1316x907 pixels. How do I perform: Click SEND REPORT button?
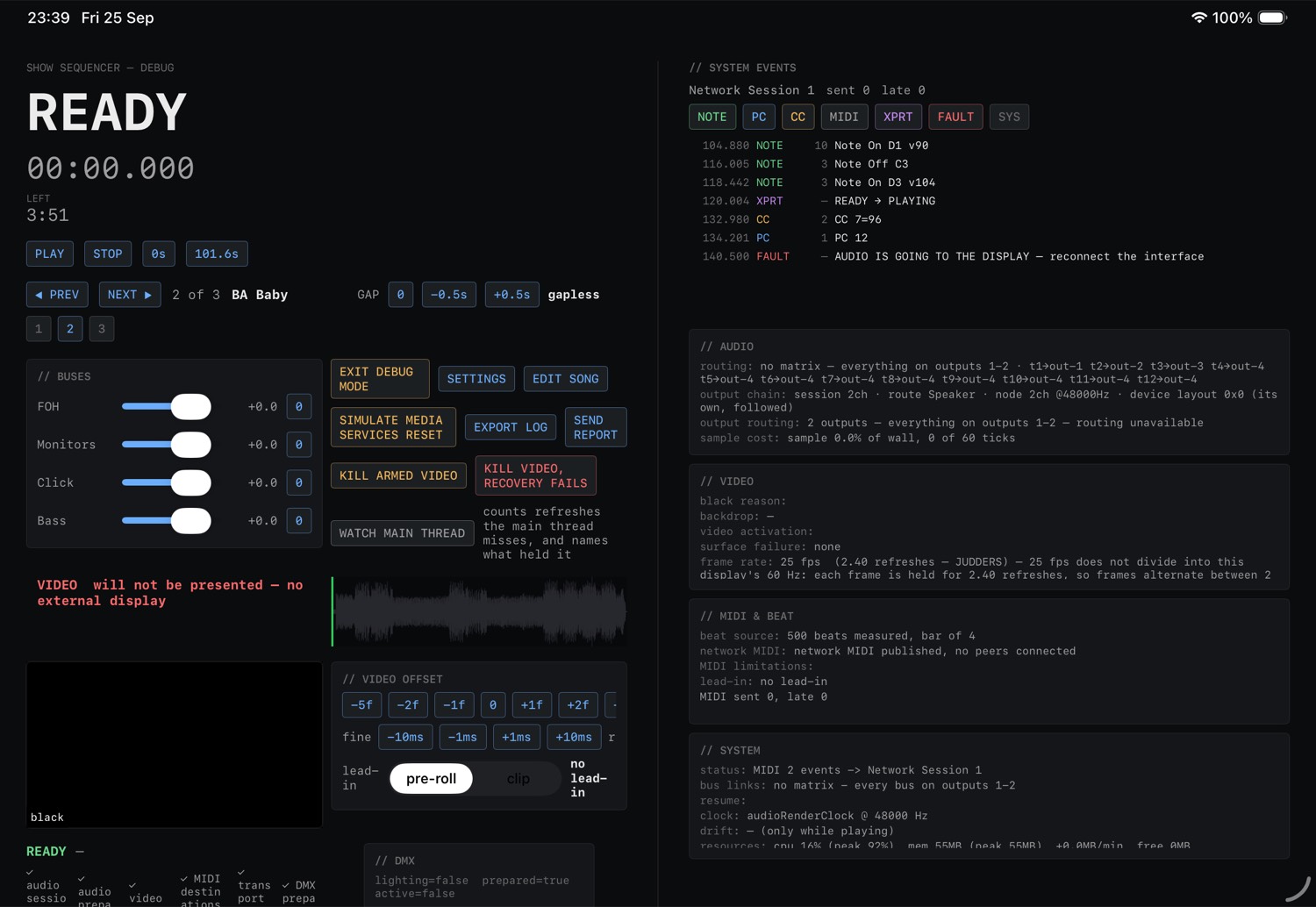pyautogui.click(x=596, y=427)
